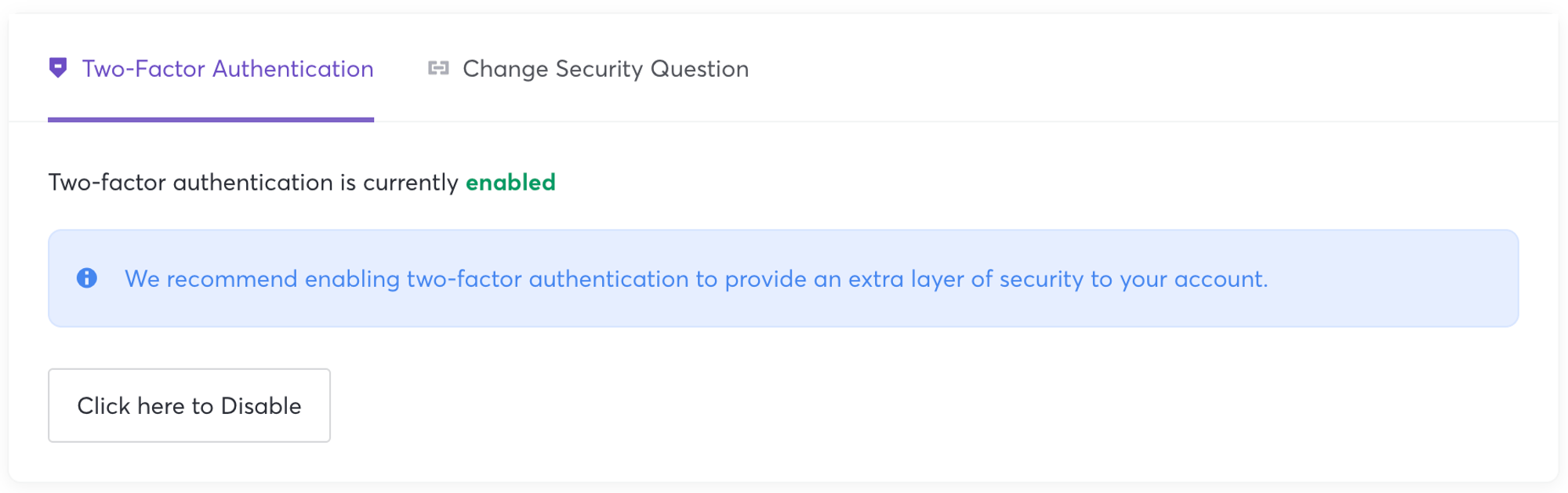1568x493 pixels.
Task: Click the purple shield icon
Action: pyautogui.click(x=58, y=68)
